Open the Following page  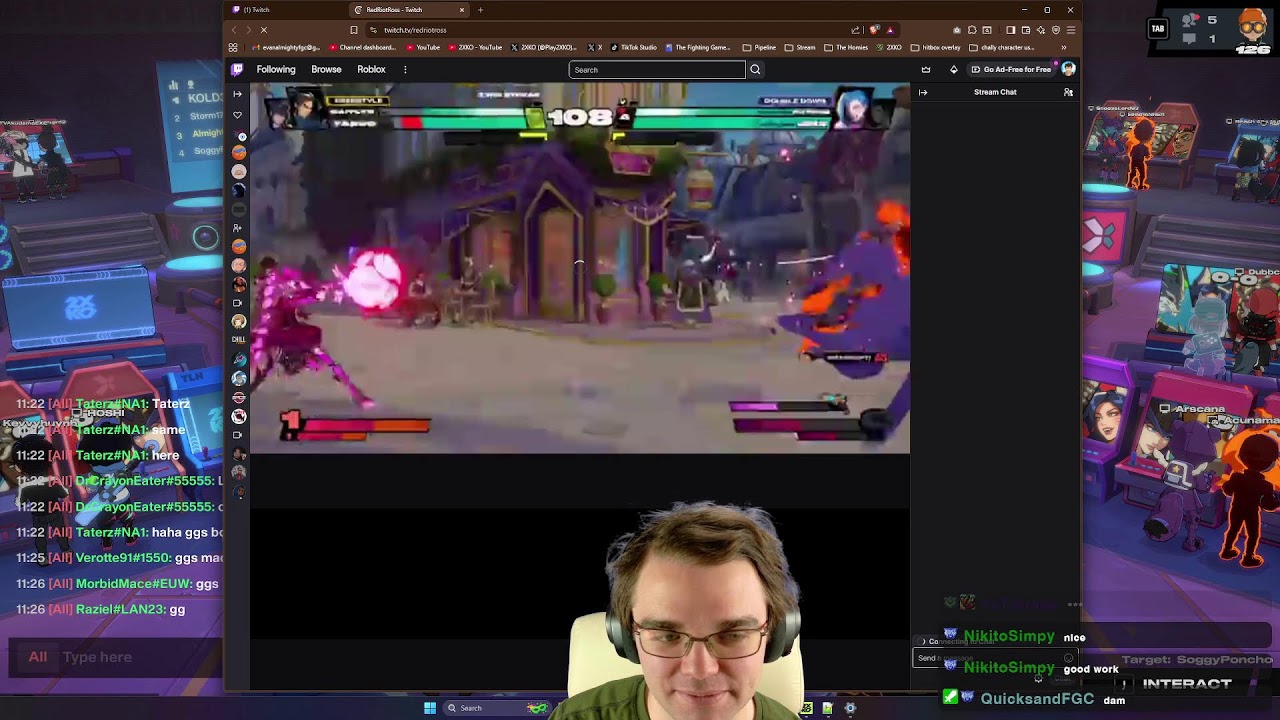[276, 70]
